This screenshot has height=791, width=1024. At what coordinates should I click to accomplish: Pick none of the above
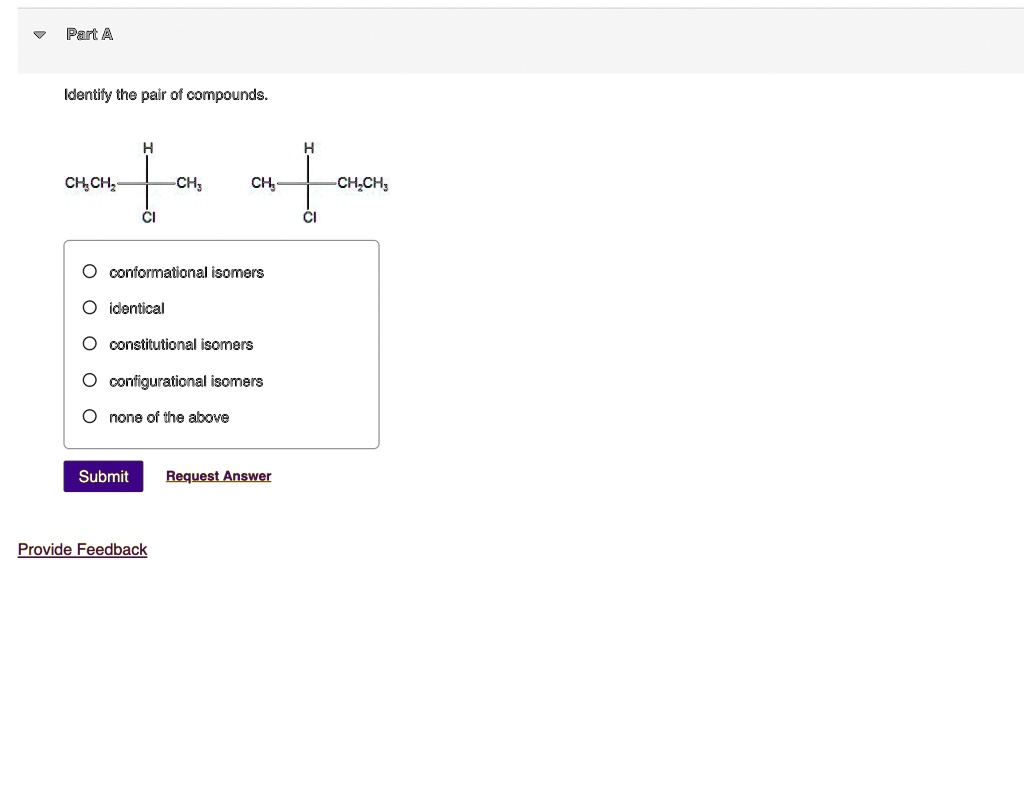[89, 416]
